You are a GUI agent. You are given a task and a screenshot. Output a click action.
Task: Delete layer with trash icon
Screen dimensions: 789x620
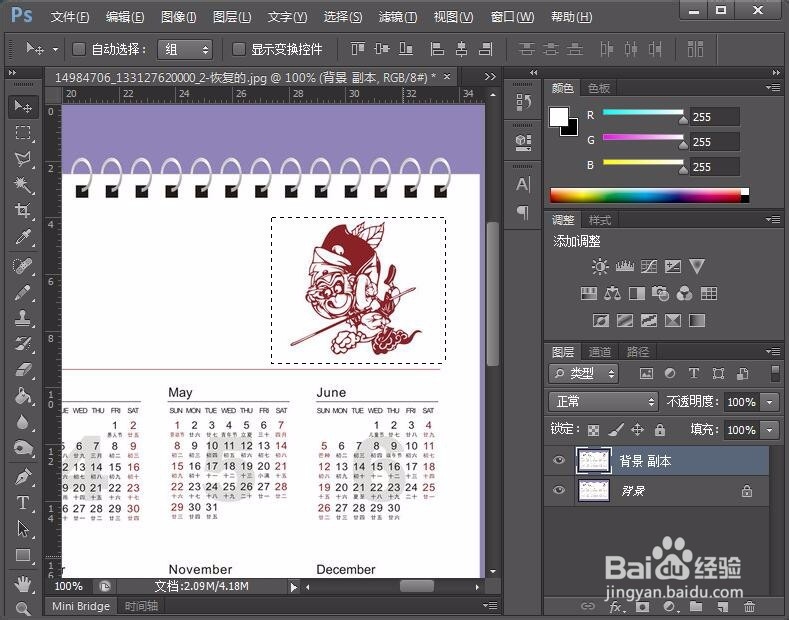pos(749,607)
